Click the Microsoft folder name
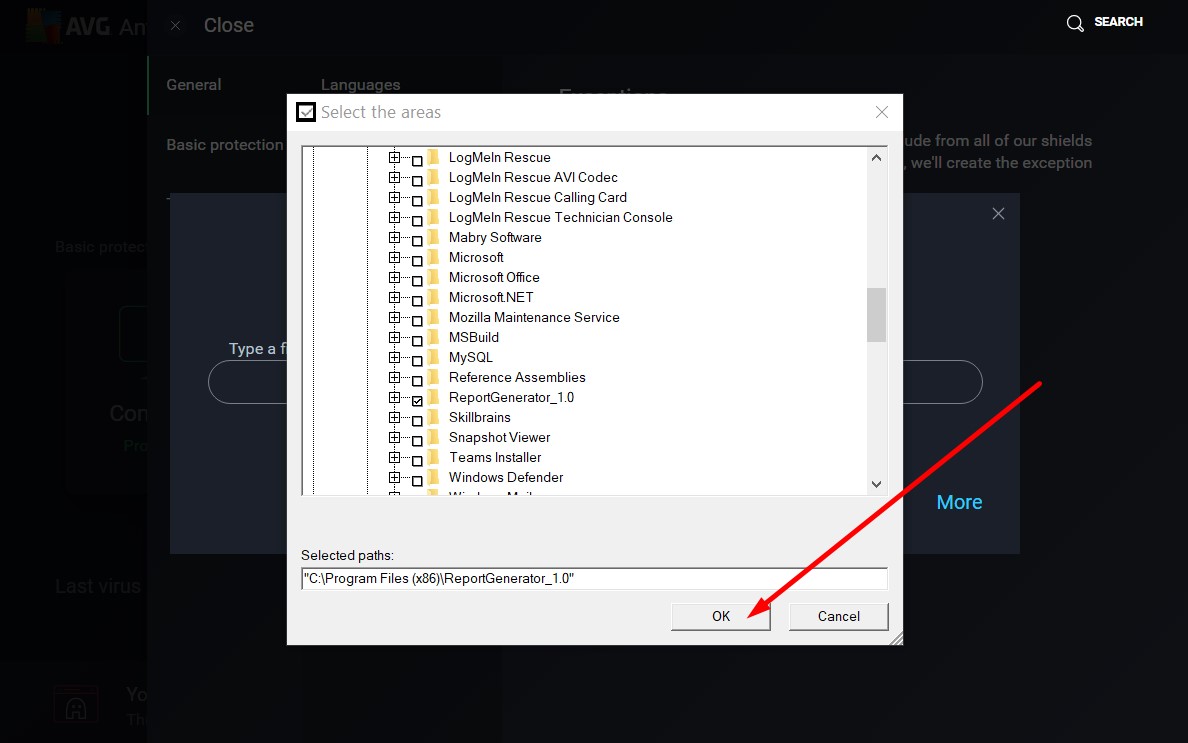 (476, 258)
